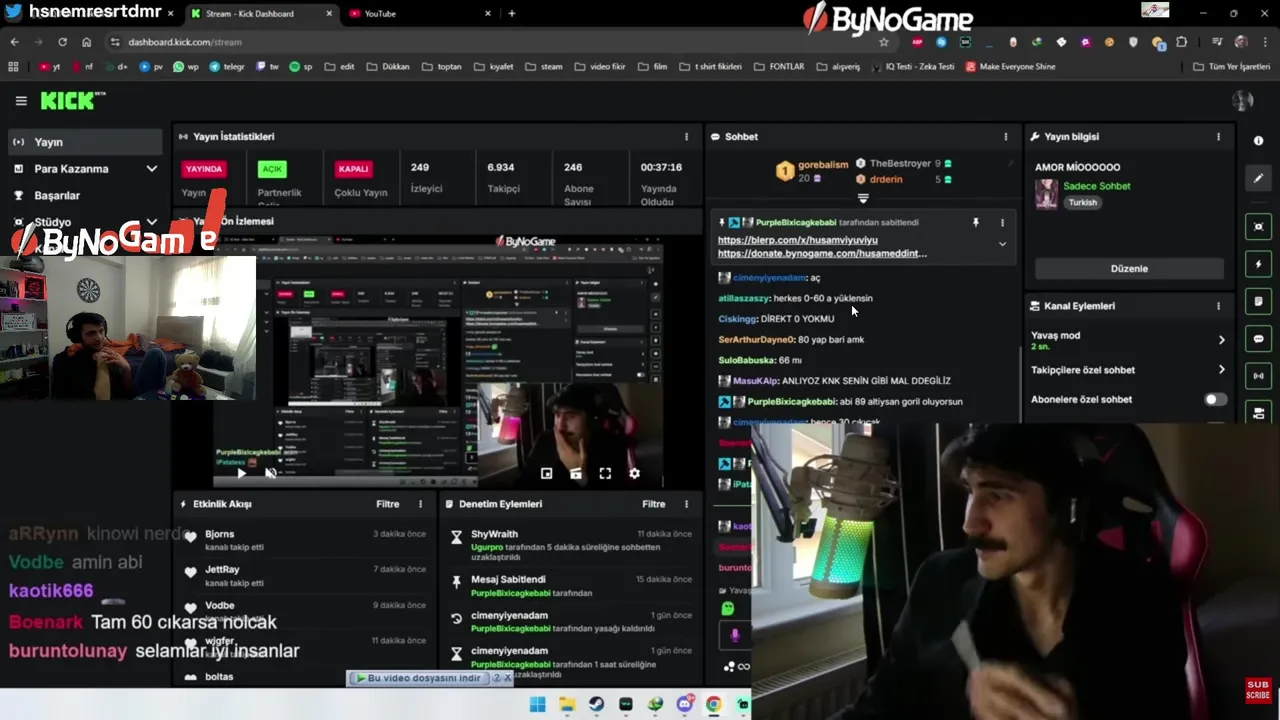
Task: Collapse the chat leaderboard arrow
Action: tap(863, 198)
